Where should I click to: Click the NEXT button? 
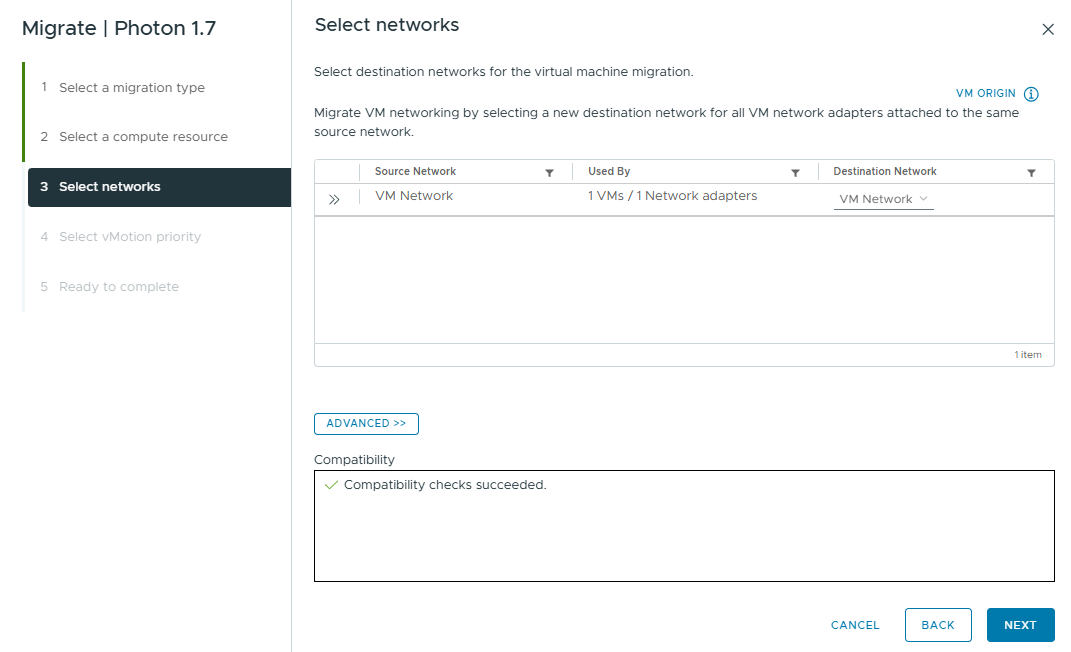tap(1020, 624)
